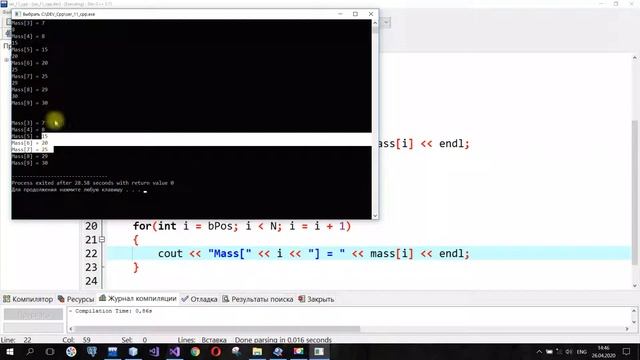The image size is (640, 360).
Task: Open the volume control in system tray
Action: [x=568, y=351]
